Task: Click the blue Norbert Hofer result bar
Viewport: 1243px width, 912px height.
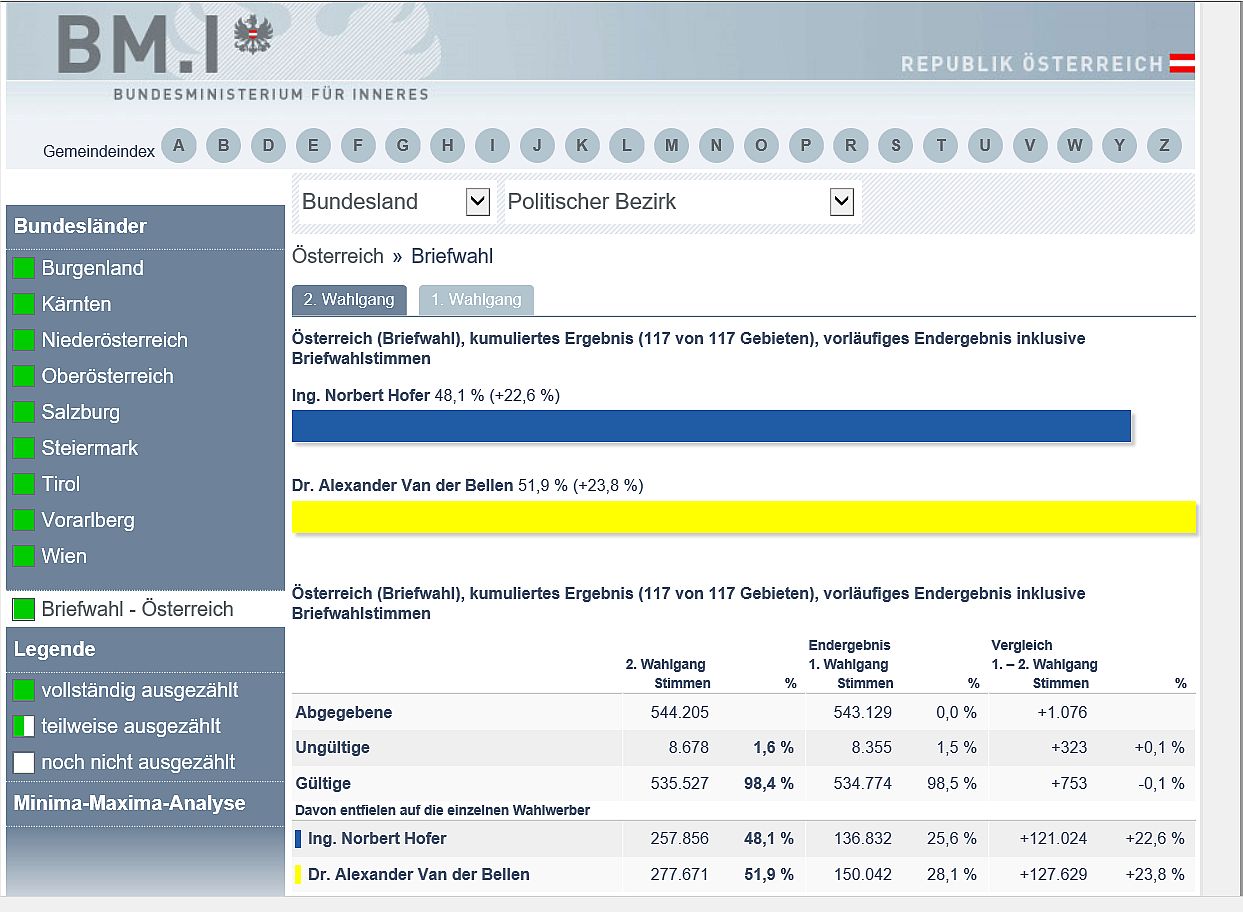Action: (711, 426)
